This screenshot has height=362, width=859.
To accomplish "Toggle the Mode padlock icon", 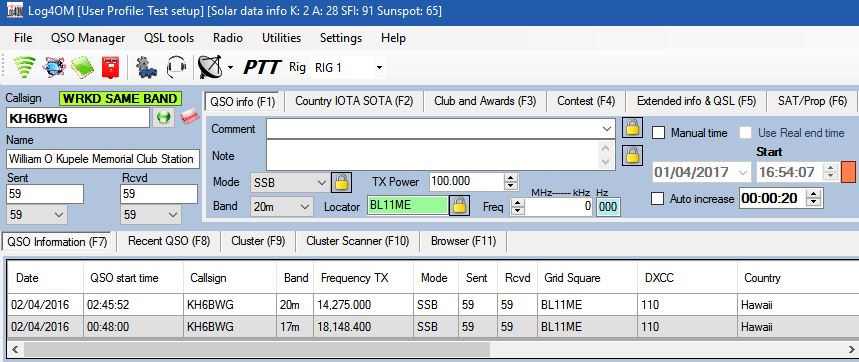I will (x=341, y=182).
